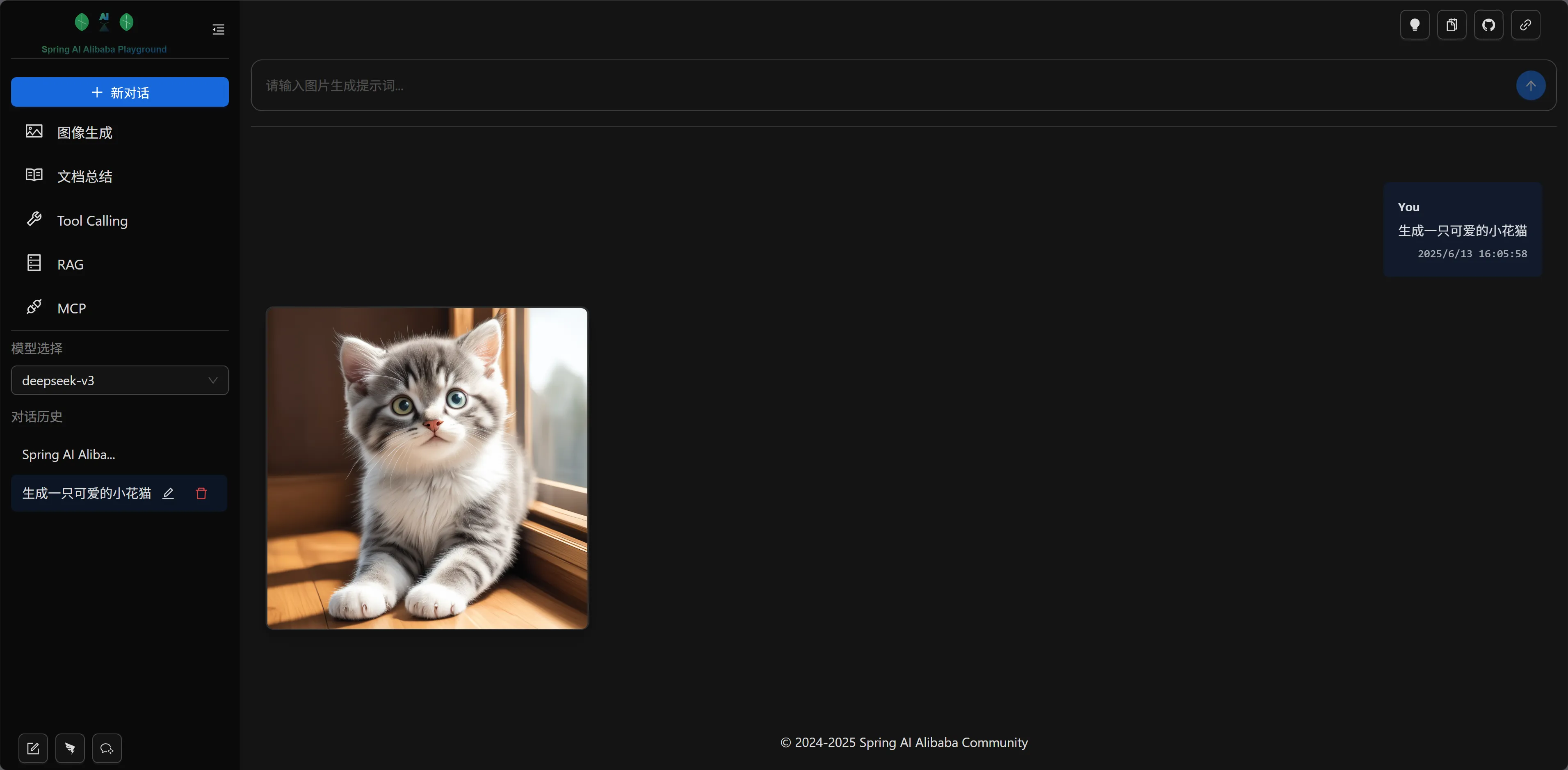Delete the 生成一只可爱的小花猫 conversation via the trash icon
The image size is (1568, 770).
[x=201, y=494]
